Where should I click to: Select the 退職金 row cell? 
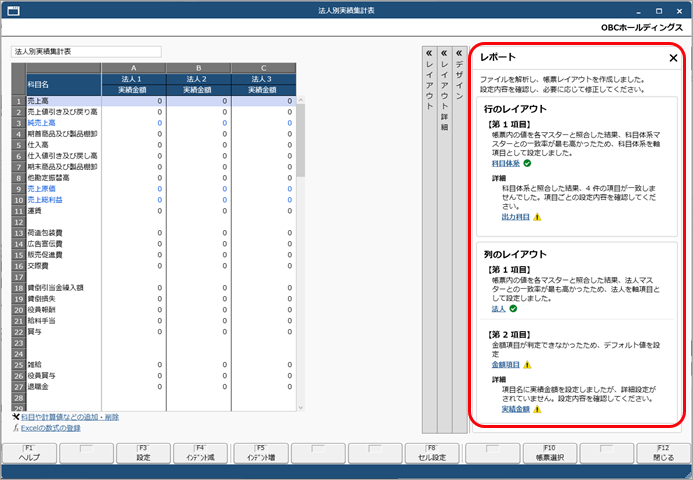64,387
